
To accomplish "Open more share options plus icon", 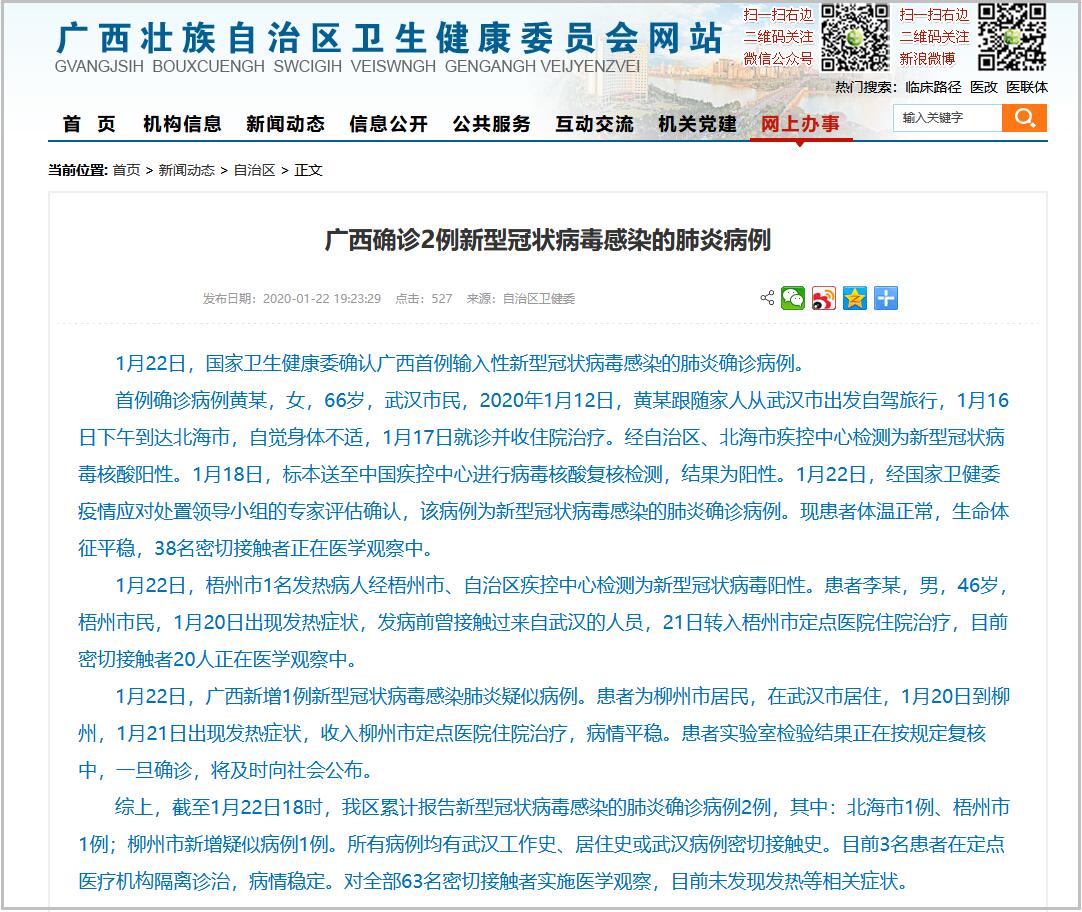I will [x=886, y=298].
